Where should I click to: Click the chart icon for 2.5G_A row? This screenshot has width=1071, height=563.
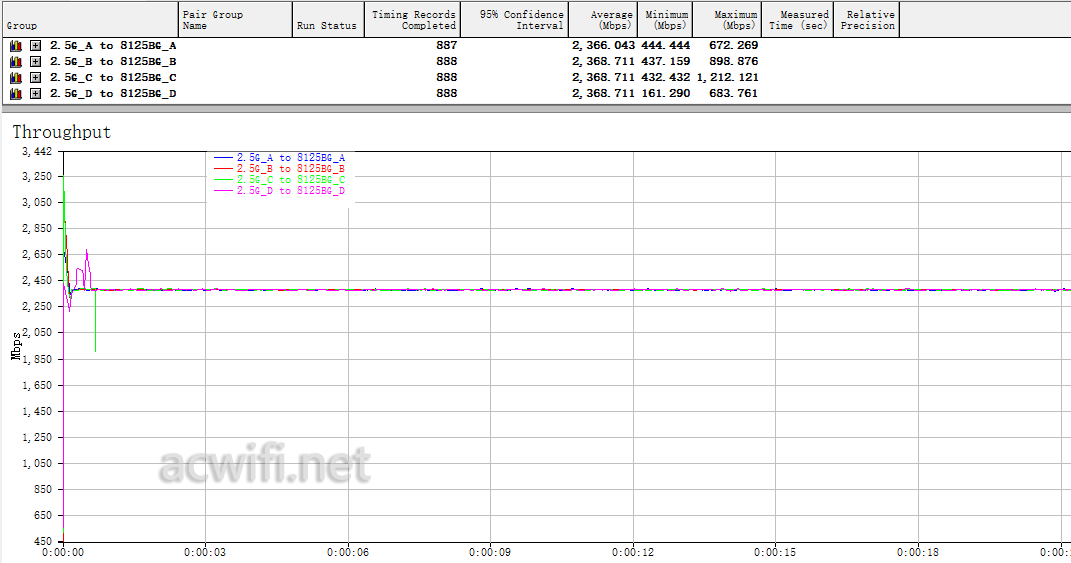[x=16, y=46]
